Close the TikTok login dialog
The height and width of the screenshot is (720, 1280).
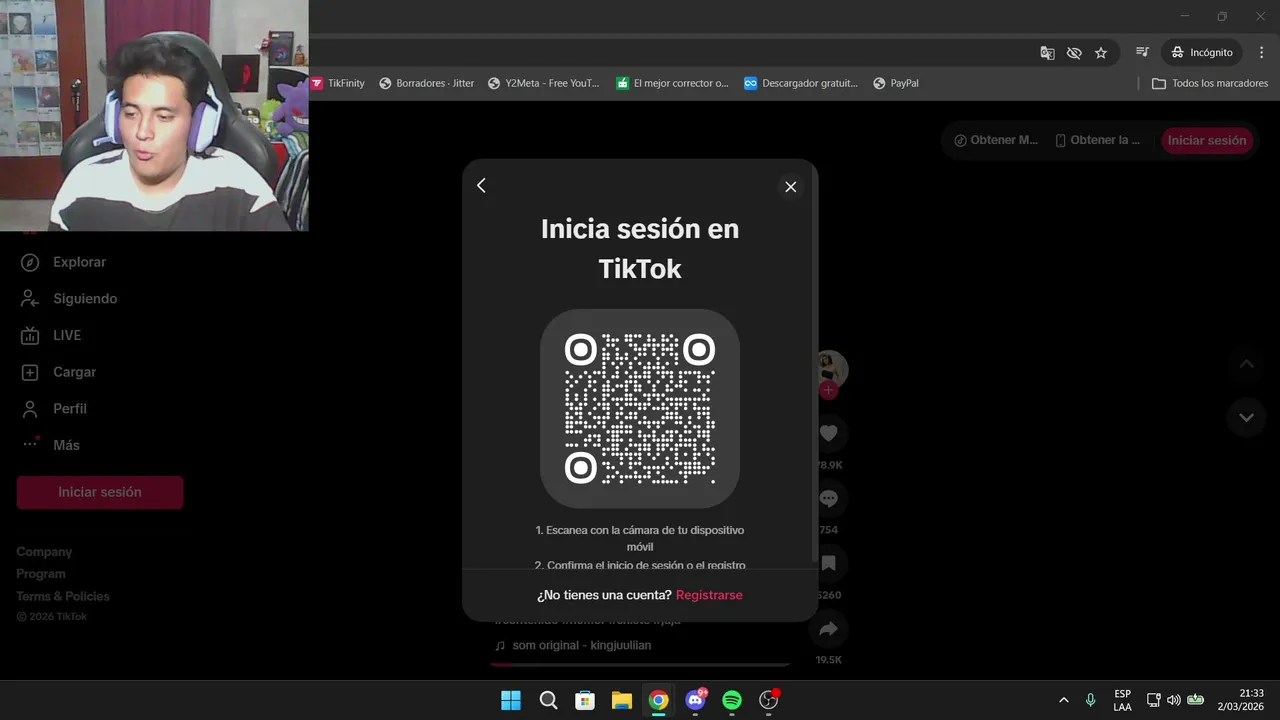coord(790,187)
